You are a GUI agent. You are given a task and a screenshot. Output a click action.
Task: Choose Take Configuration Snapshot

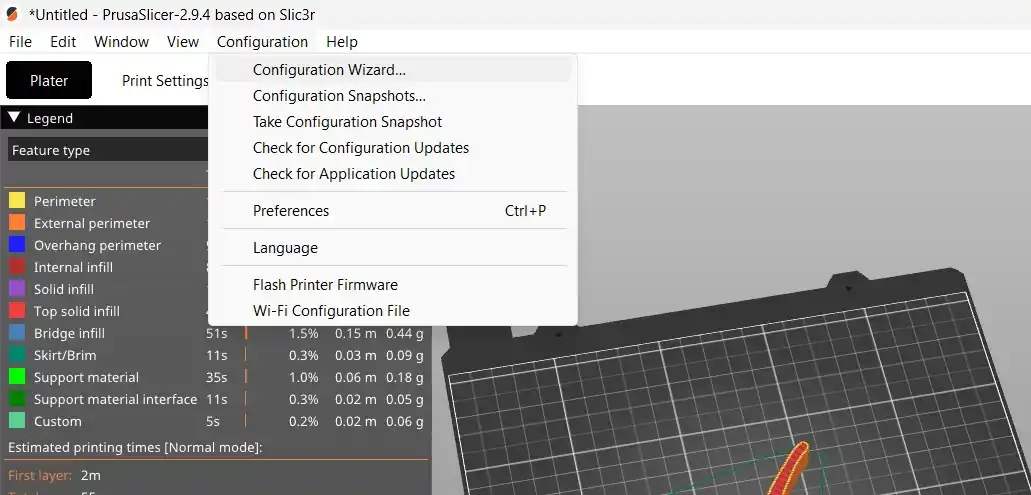347,122
